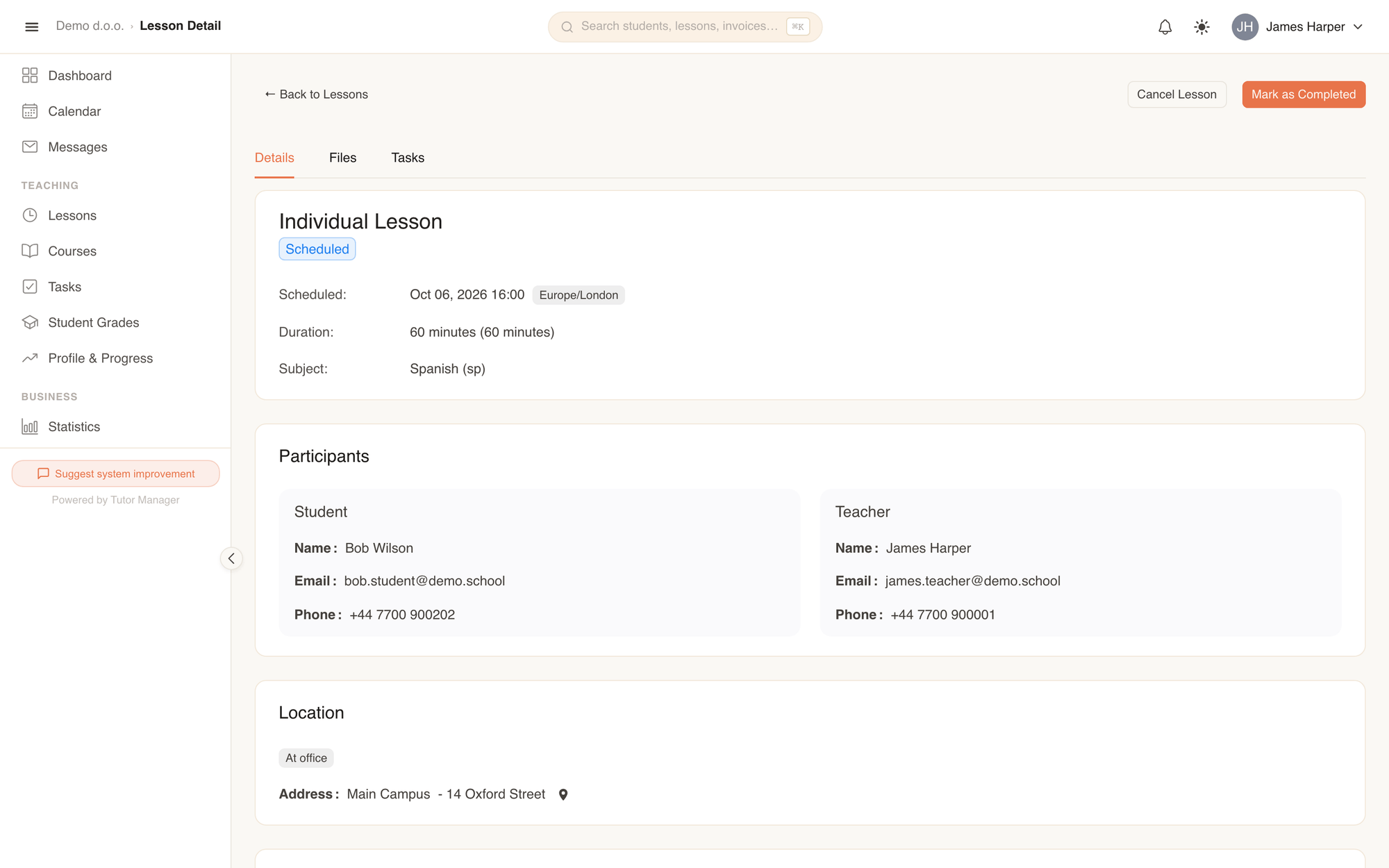This screenshot has width=1389, height=868.
Task: Click the Messages envelope icon
Action: point(30,147)
